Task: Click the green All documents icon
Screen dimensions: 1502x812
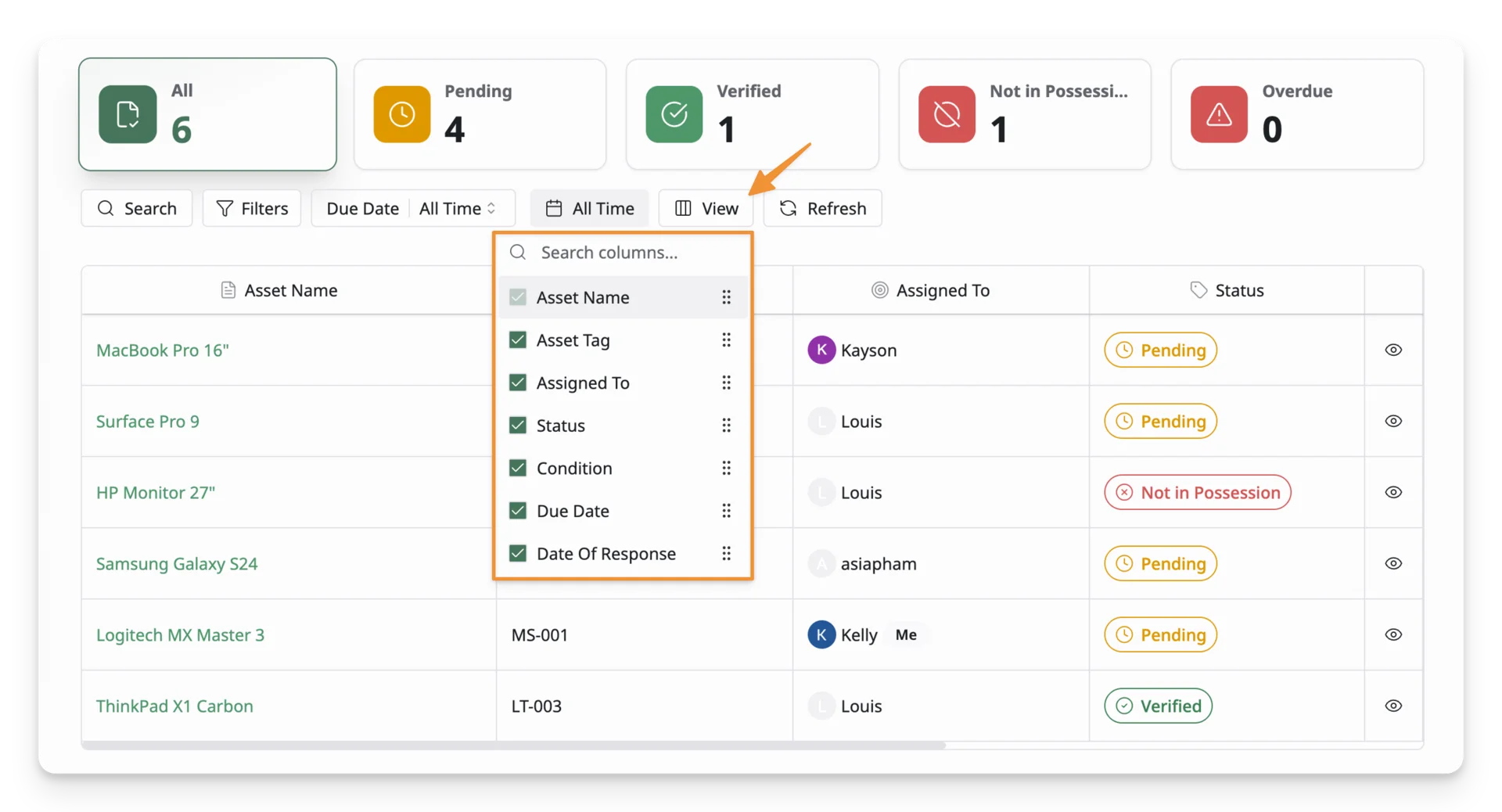Action: point(128,114)
